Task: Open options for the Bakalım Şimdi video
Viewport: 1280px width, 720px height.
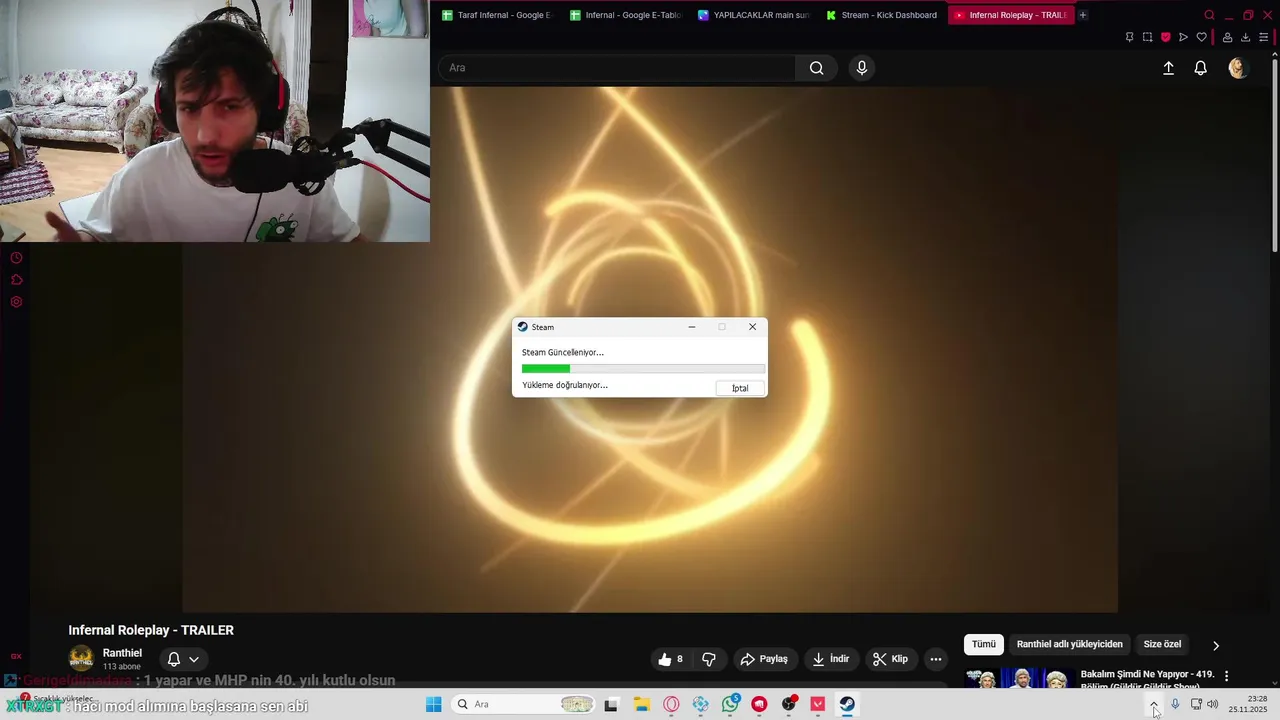Action: (x=1227, y=676)
